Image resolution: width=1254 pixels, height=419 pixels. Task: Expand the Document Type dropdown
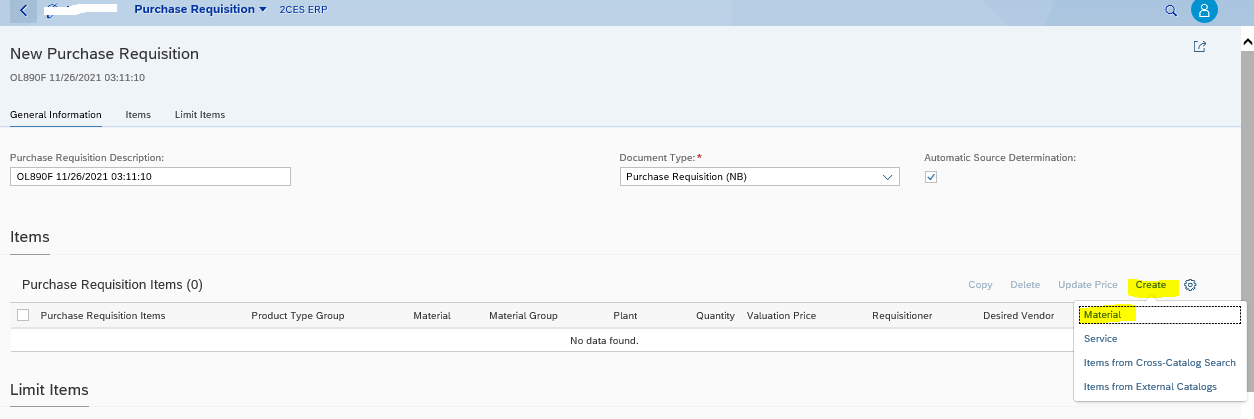click(x=886, y=177)
